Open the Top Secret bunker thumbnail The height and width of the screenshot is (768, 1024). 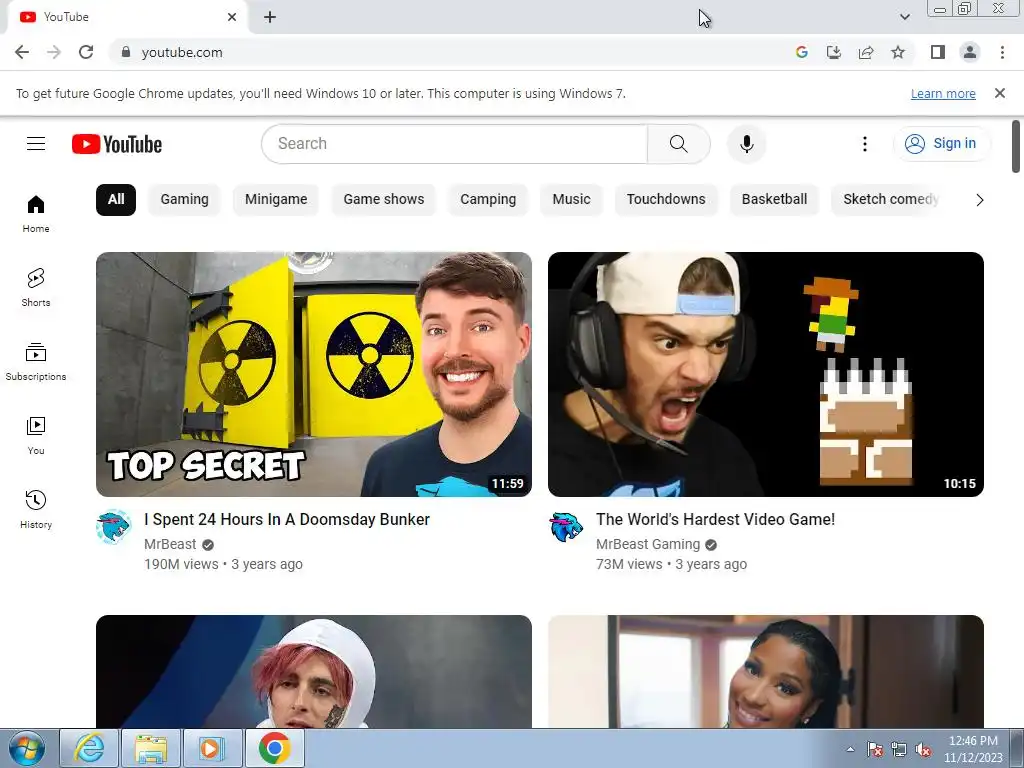(x=313, y=374)
